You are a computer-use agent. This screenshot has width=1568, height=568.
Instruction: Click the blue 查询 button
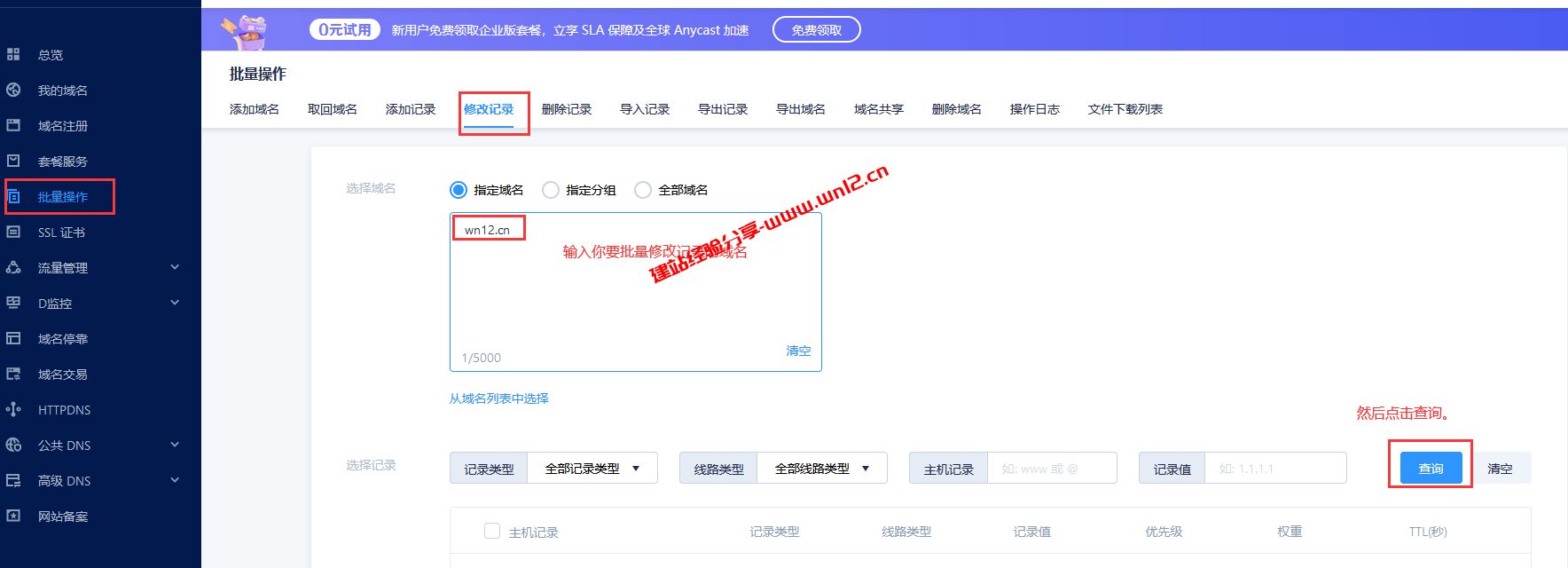(1431, 468)
